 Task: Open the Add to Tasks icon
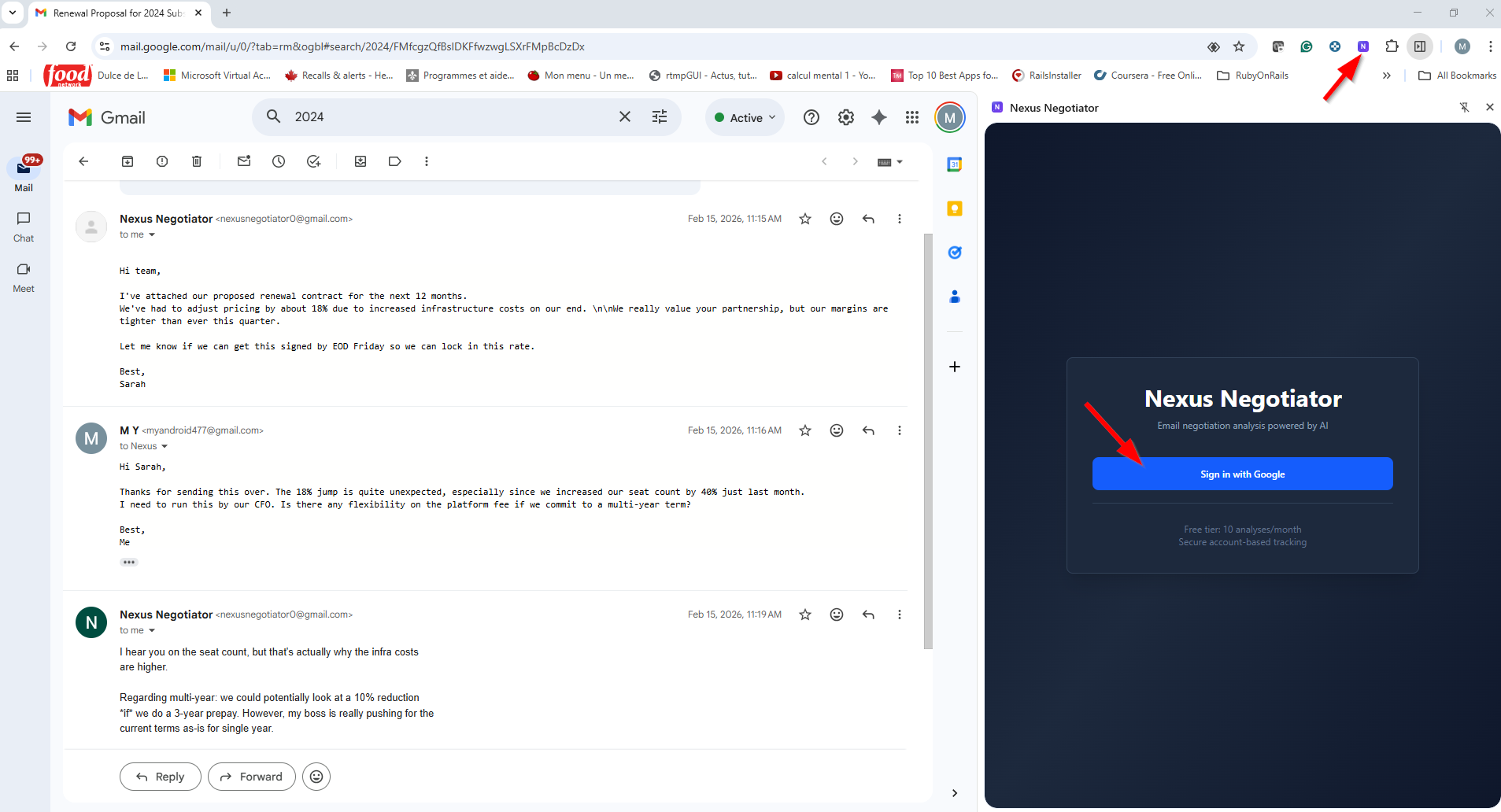(x=313, y=161)
